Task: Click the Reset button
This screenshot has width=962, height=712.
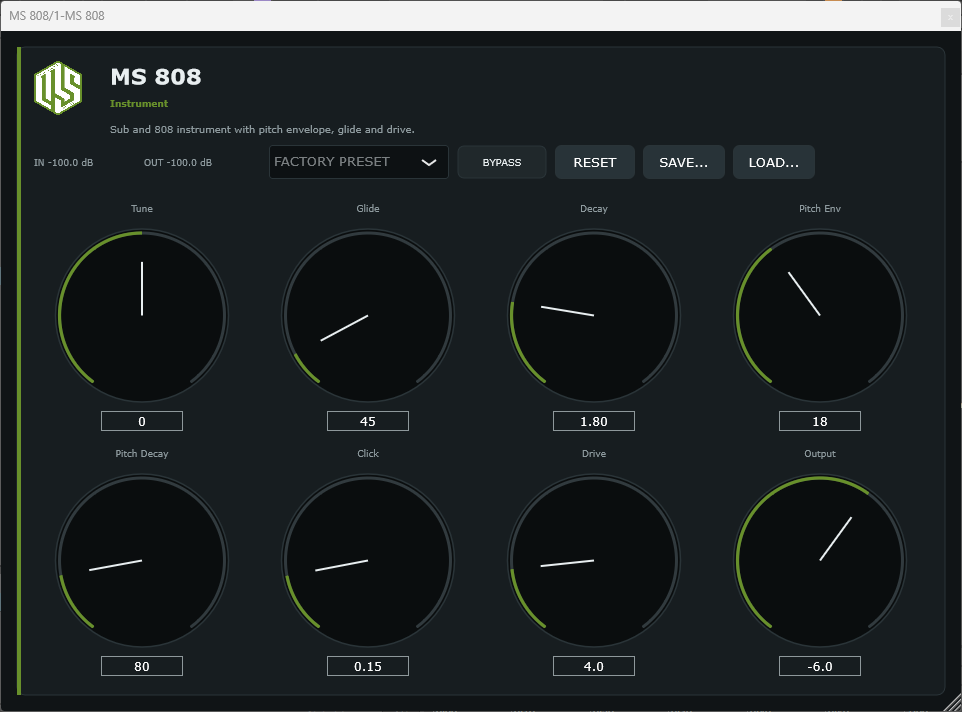Action: pyautogui.click(x=595, y=163)
